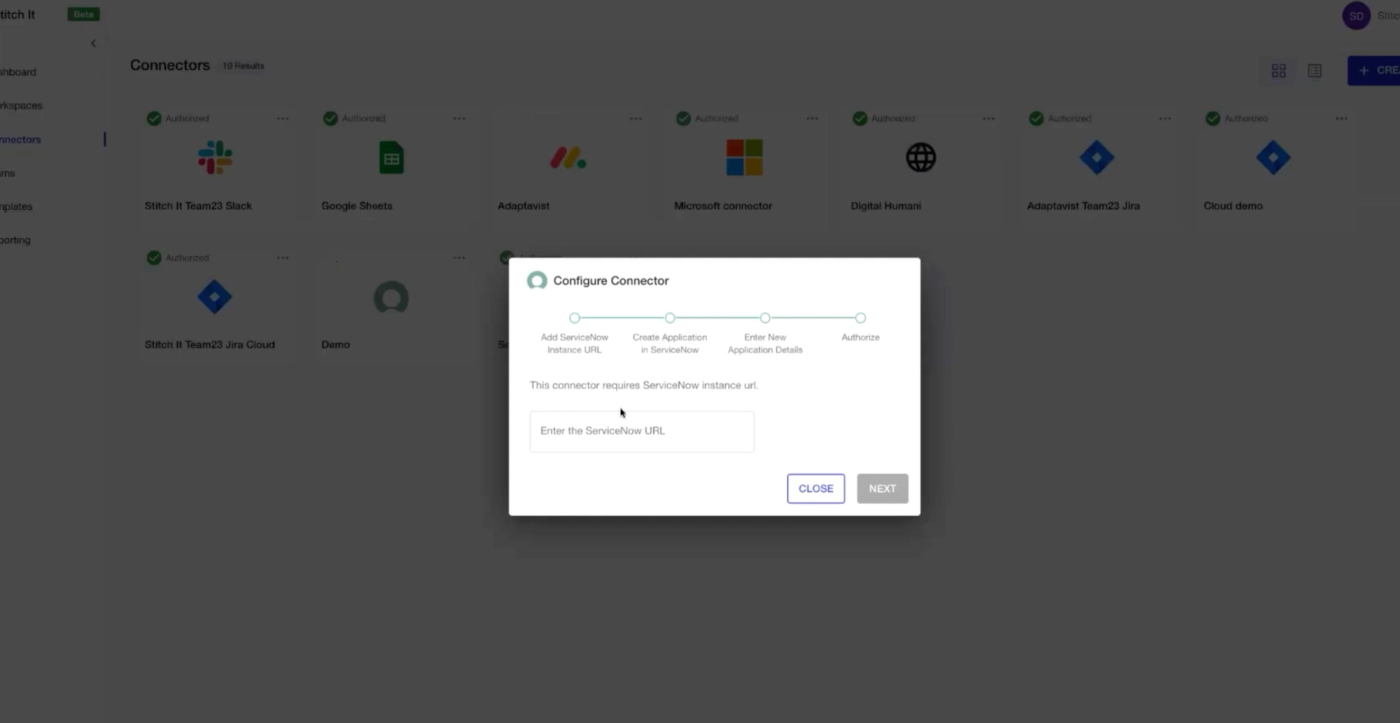The height and width of the screenshot is (723, 1400).
Task: Click the CLOSE button in the dialog
Action: pyautogui.click(x=815, y=488)
